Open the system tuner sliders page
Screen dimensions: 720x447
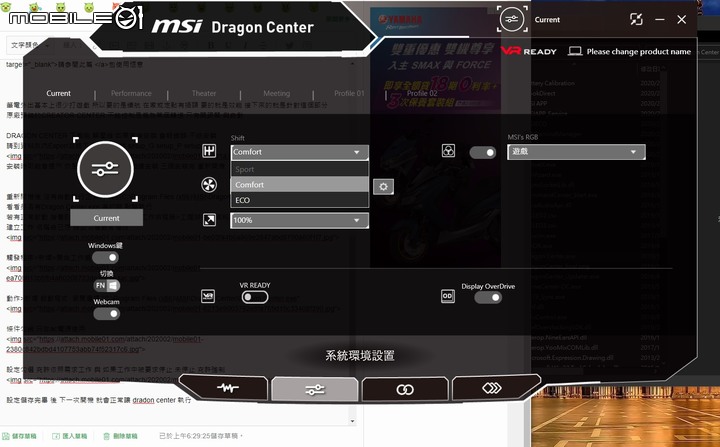[x=315, y=390]
